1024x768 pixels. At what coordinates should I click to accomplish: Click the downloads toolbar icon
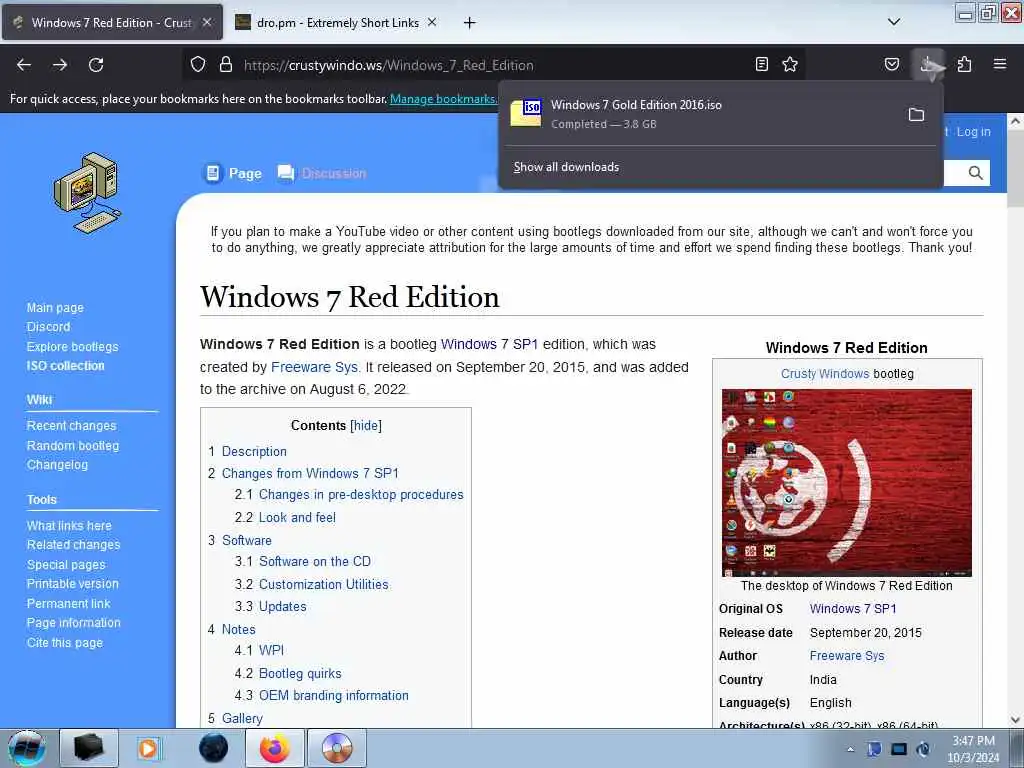(x=929, y=64)
